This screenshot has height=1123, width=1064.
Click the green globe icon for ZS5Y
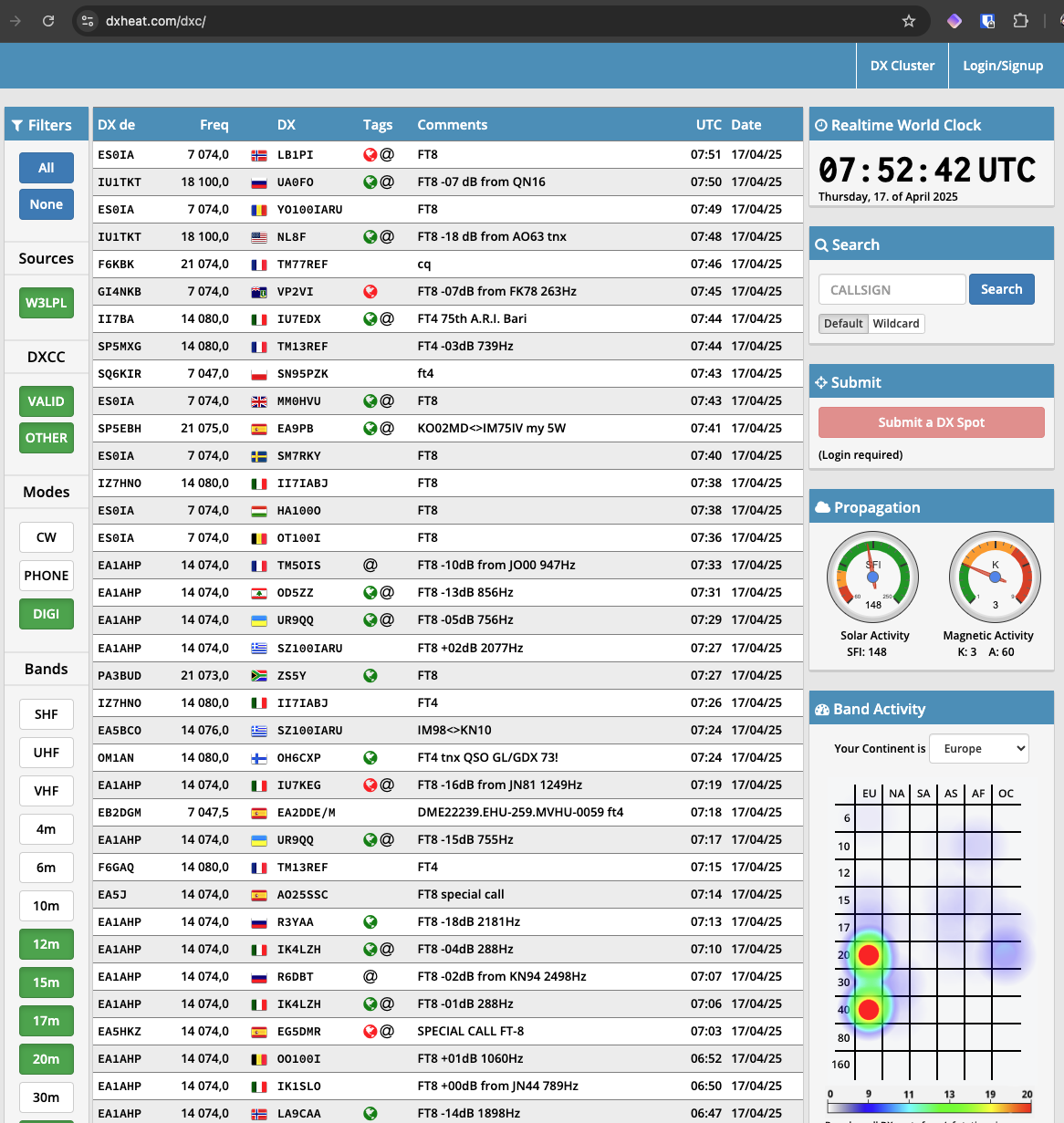[370, 676]
